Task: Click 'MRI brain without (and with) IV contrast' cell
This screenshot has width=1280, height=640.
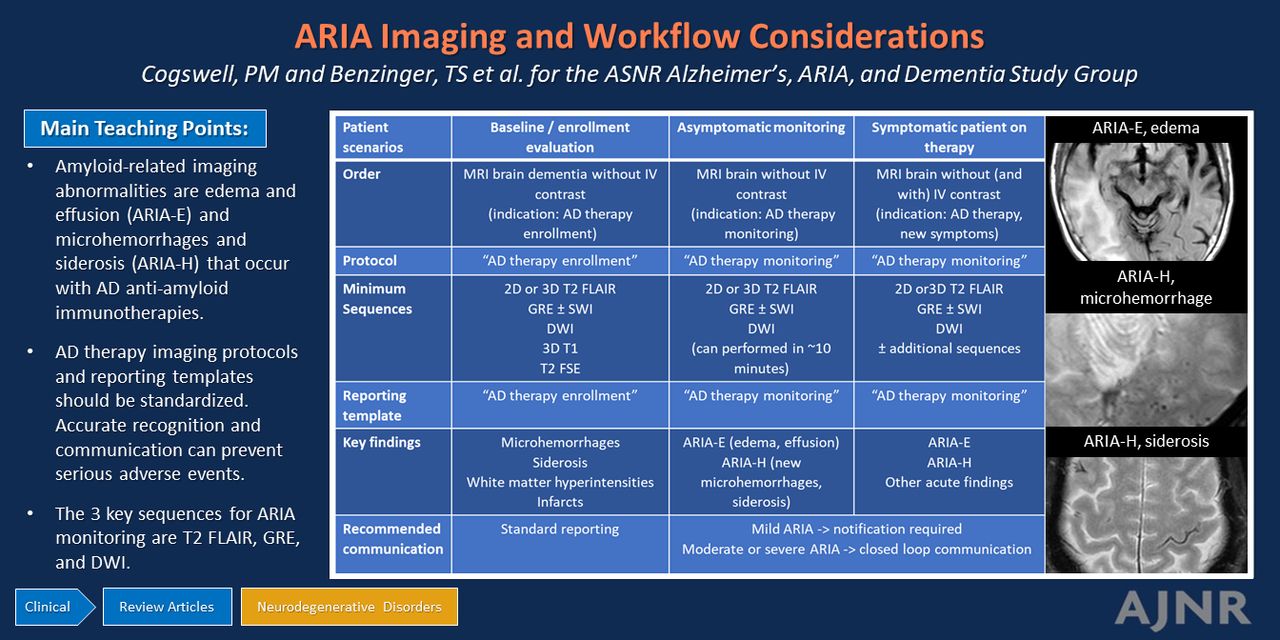Action: tap(949, 203)
